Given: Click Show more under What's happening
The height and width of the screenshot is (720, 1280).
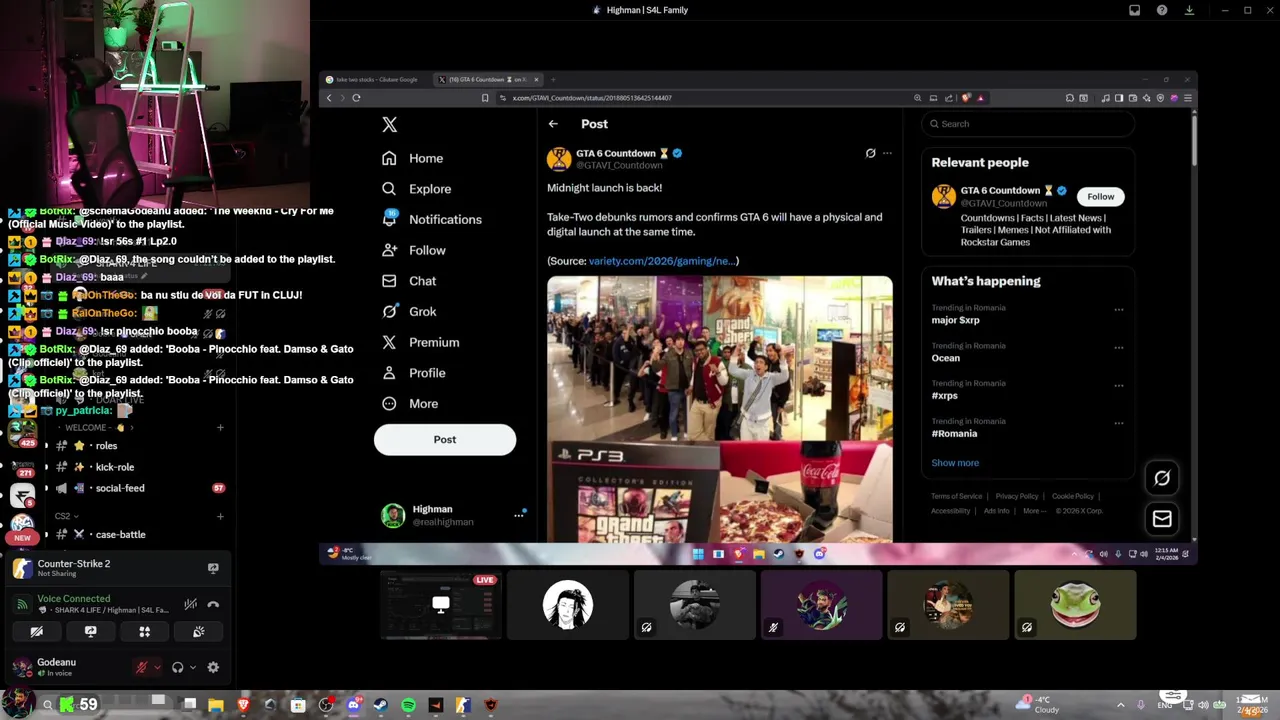Looking at the screenshot, I should (x=955, y=463).
